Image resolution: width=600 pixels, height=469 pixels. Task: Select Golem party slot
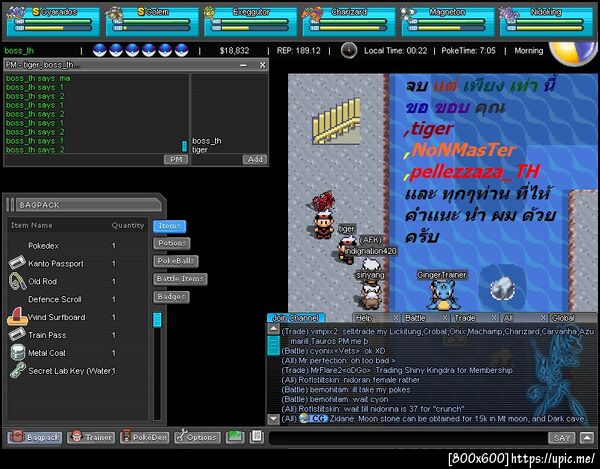(x=152, y=21)
